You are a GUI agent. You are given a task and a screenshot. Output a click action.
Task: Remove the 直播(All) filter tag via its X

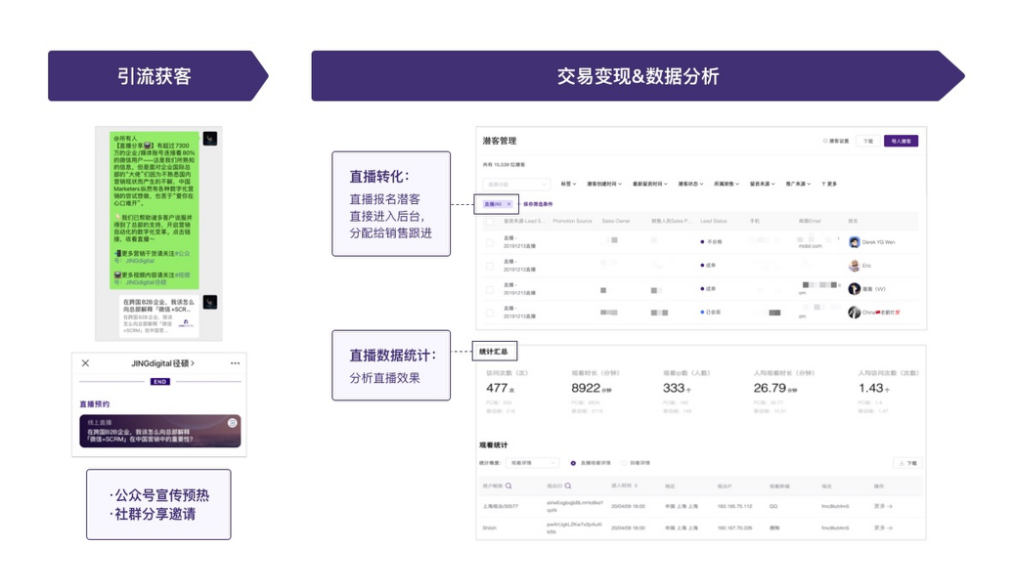(508, 201)
